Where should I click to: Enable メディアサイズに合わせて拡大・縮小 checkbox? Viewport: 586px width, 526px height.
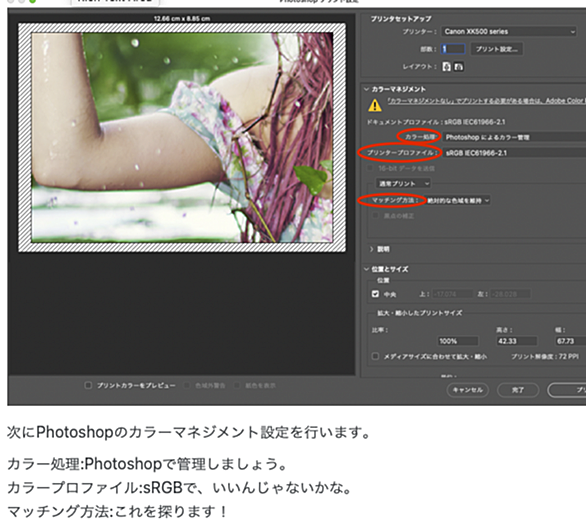(375, 356)
